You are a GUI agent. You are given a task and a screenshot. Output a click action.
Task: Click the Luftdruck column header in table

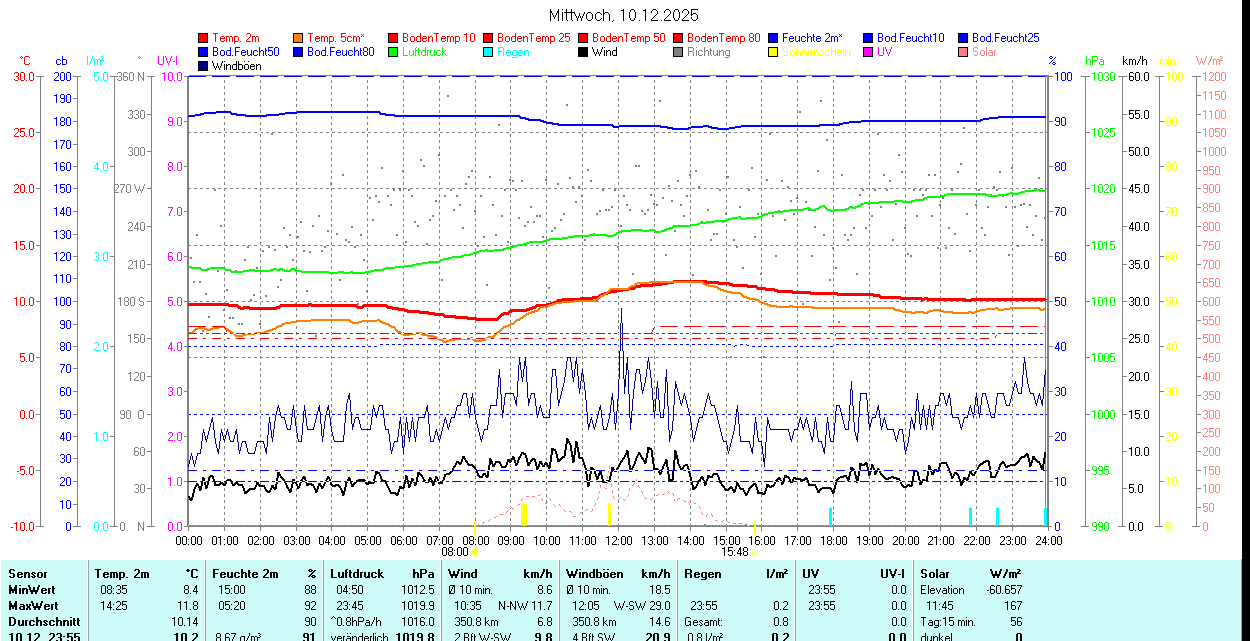click(357, 574)
